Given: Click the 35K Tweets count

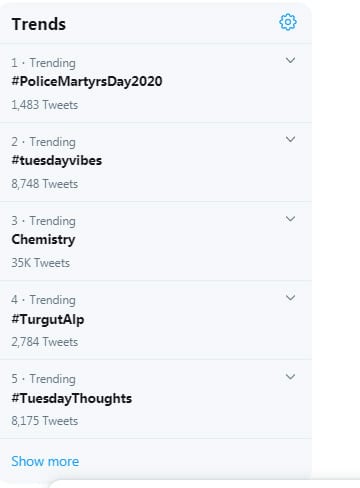Looking at the screenshot, I should pyautogui.click(x=41, y=263).
